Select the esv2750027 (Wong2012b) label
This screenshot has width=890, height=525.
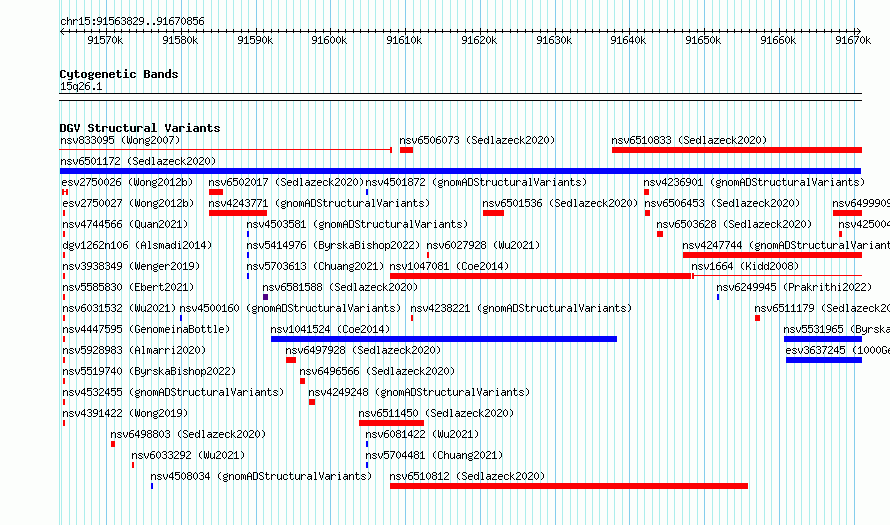[x=128, y=203]
